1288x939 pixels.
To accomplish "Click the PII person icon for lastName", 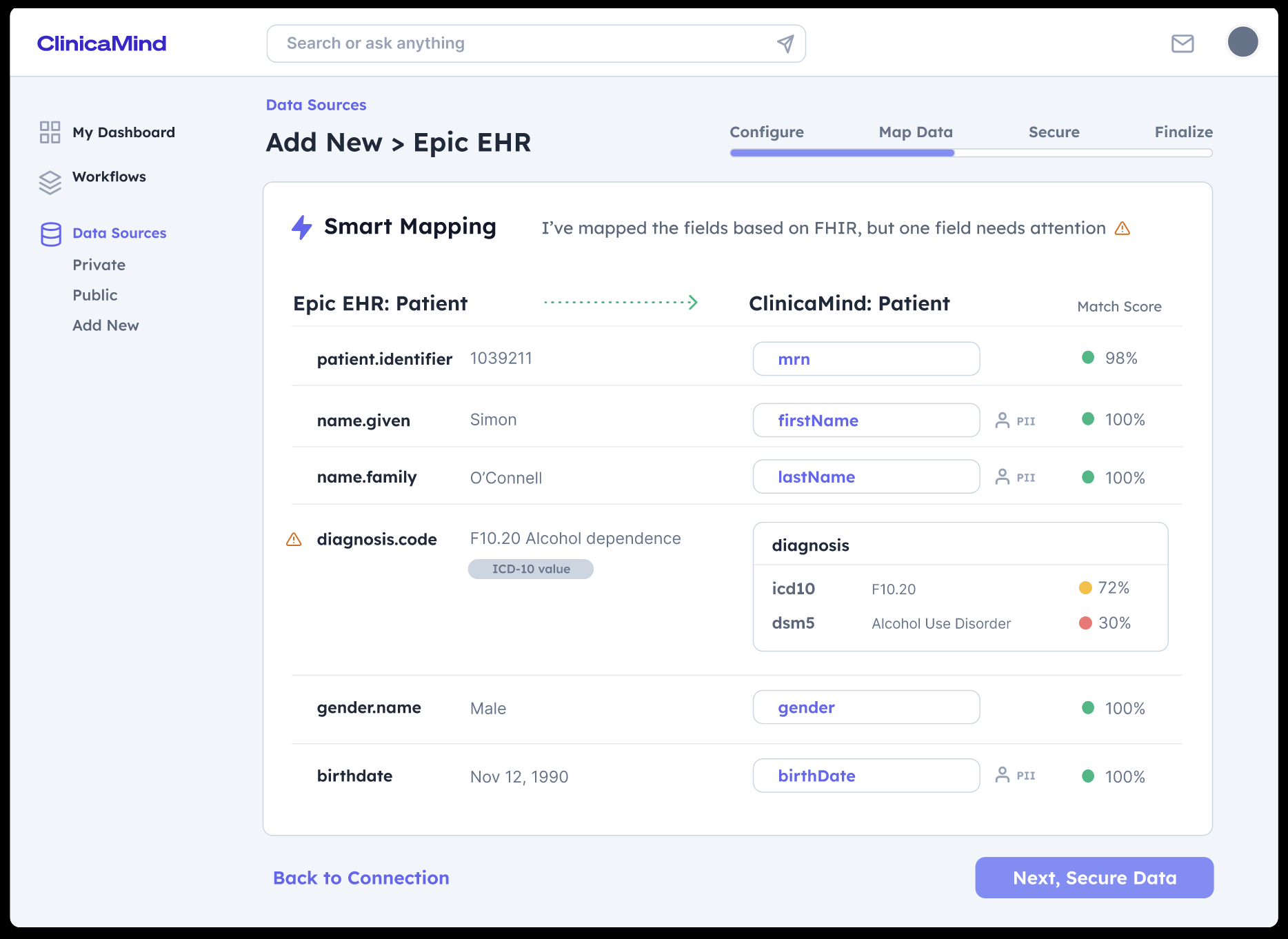I will click(1003, 476).
